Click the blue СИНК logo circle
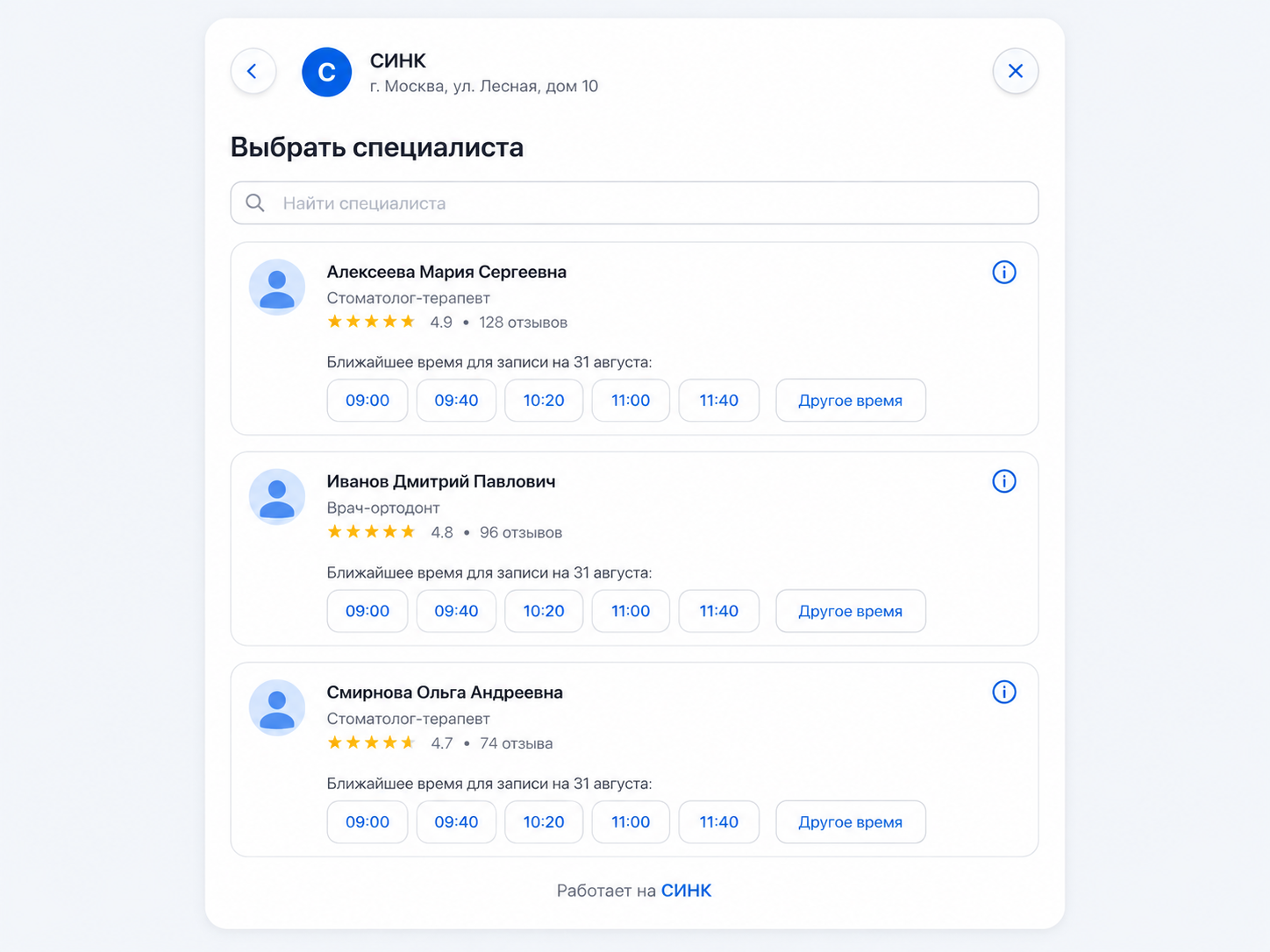Screen dimensions: 1270x952 pos(326,72)
